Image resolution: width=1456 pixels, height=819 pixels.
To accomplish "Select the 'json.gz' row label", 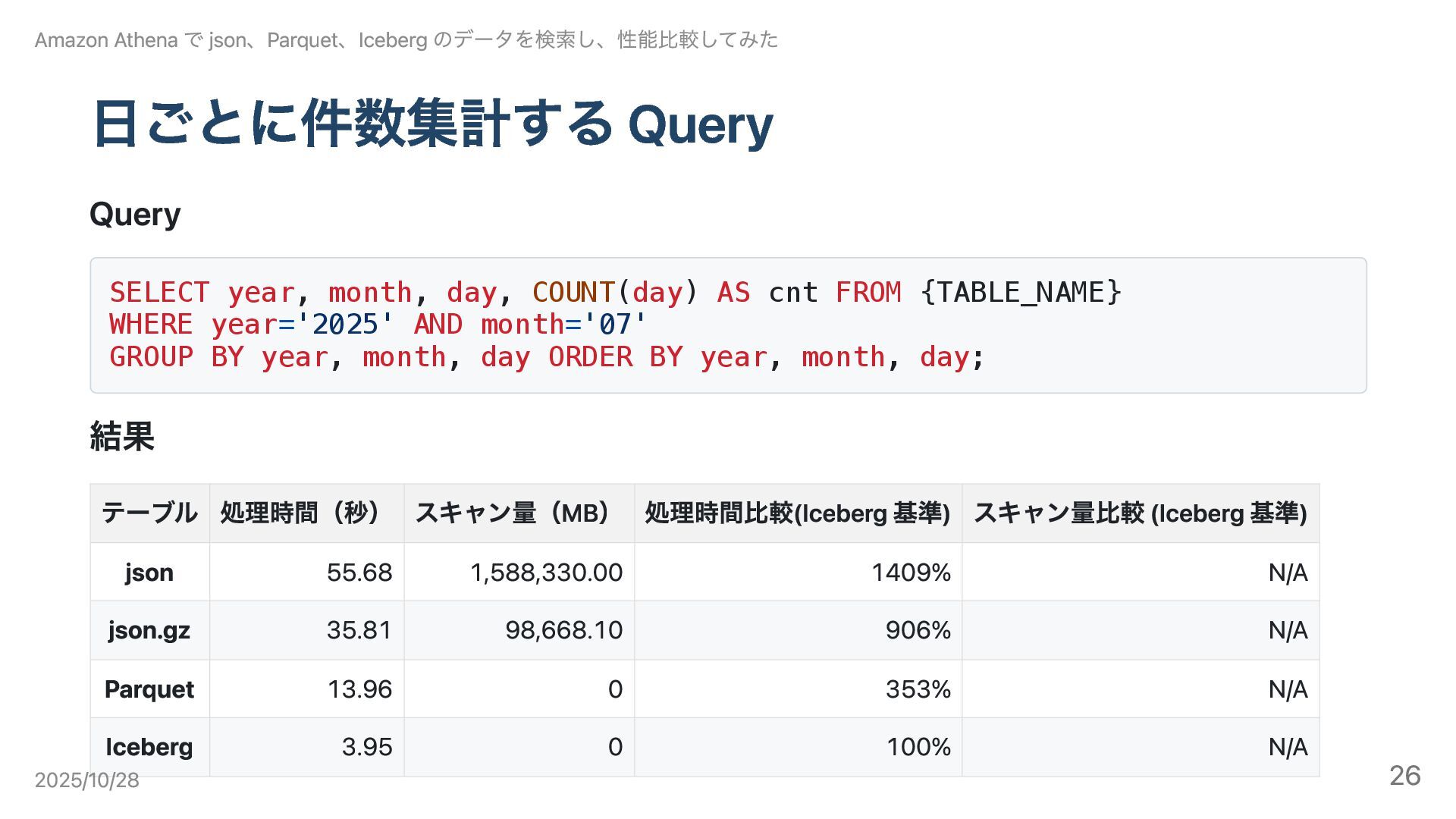I will [x=149, y=630].
